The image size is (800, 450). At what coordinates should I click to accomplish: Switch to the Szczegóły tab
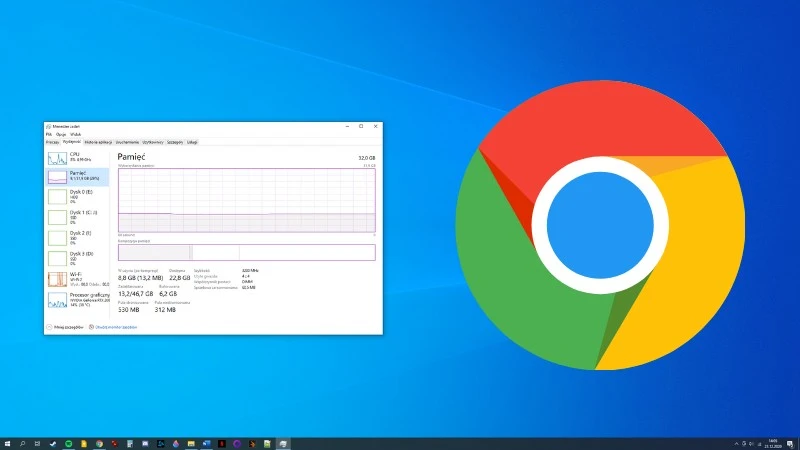click(x=175, y=142)
